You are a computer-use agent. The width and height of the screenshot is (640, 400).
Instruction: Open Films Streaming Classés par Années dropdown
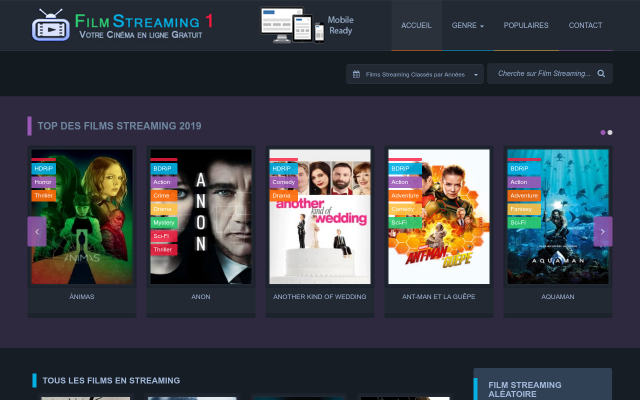coord(415,74)
